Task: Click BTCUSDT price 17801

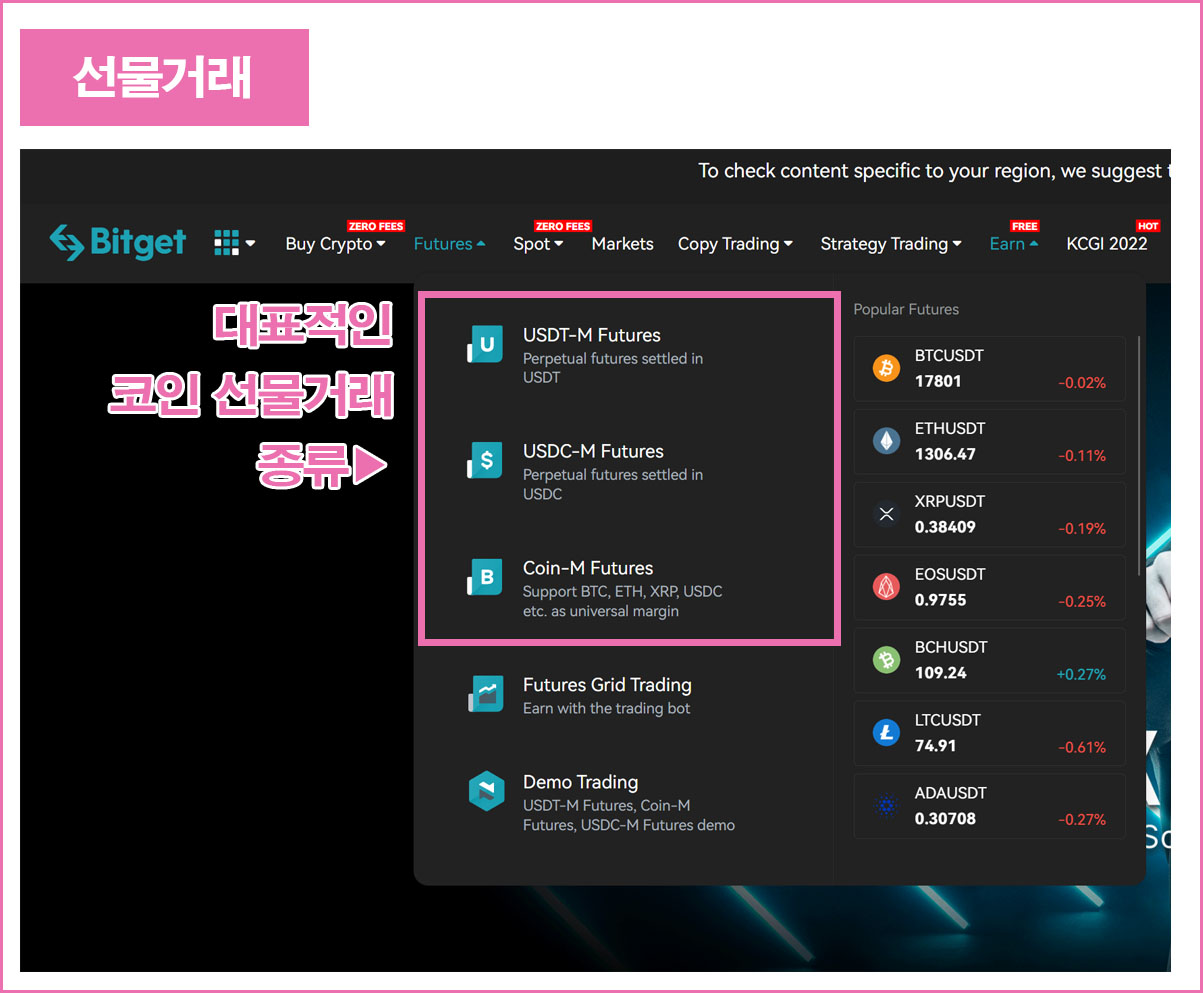Action: tap(937, 381)
